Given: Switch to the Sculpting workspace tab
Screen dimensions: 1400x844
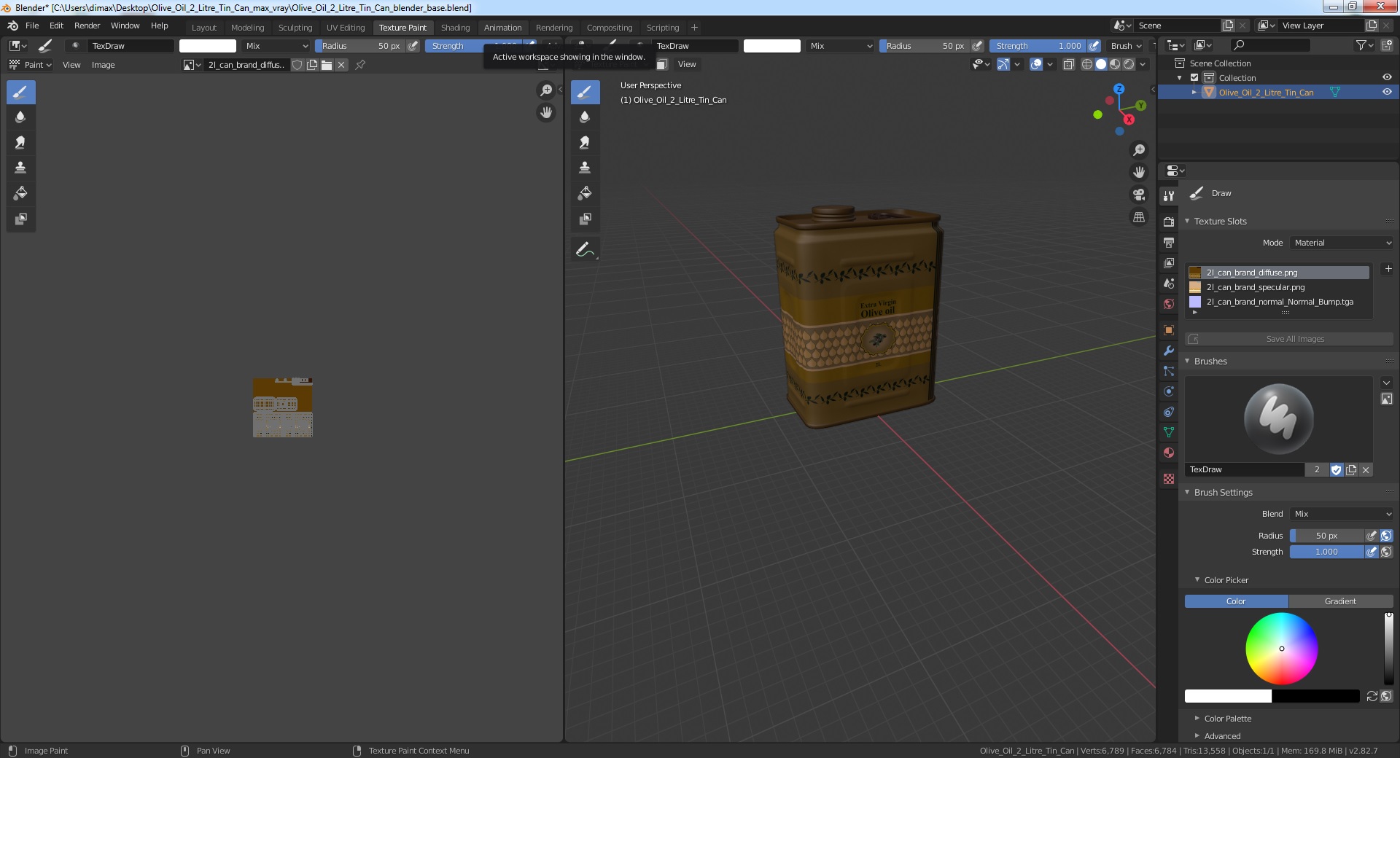Looking at the screenshot, I should (295, 28).
